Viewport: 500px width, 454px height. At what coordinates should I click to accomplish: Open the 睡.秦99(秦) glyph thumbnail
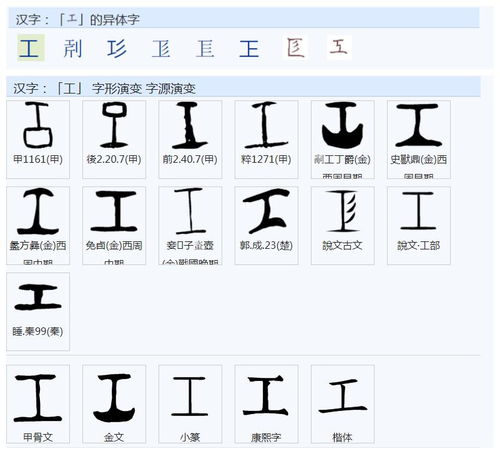coord(38,311)
